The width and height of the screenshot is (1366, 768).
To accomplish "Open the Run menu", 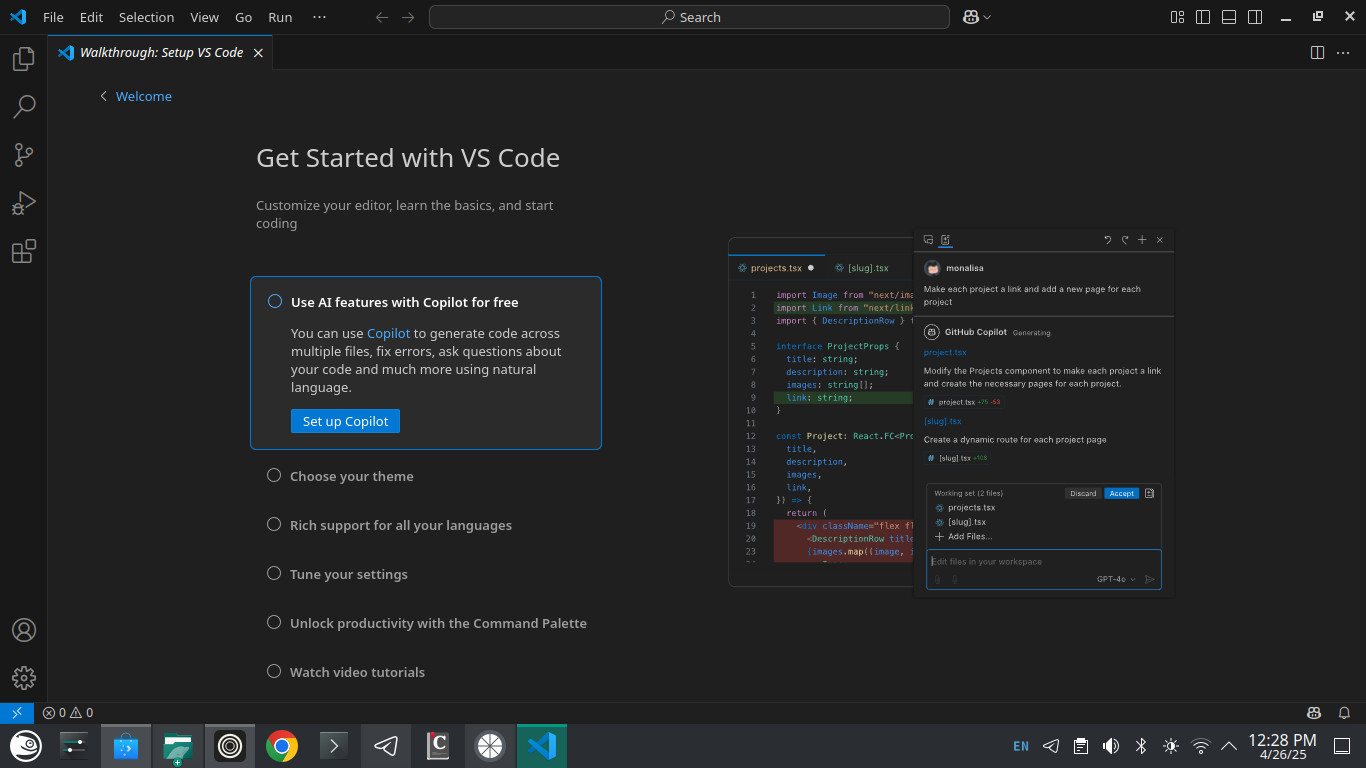I will (x=280, y=17).
